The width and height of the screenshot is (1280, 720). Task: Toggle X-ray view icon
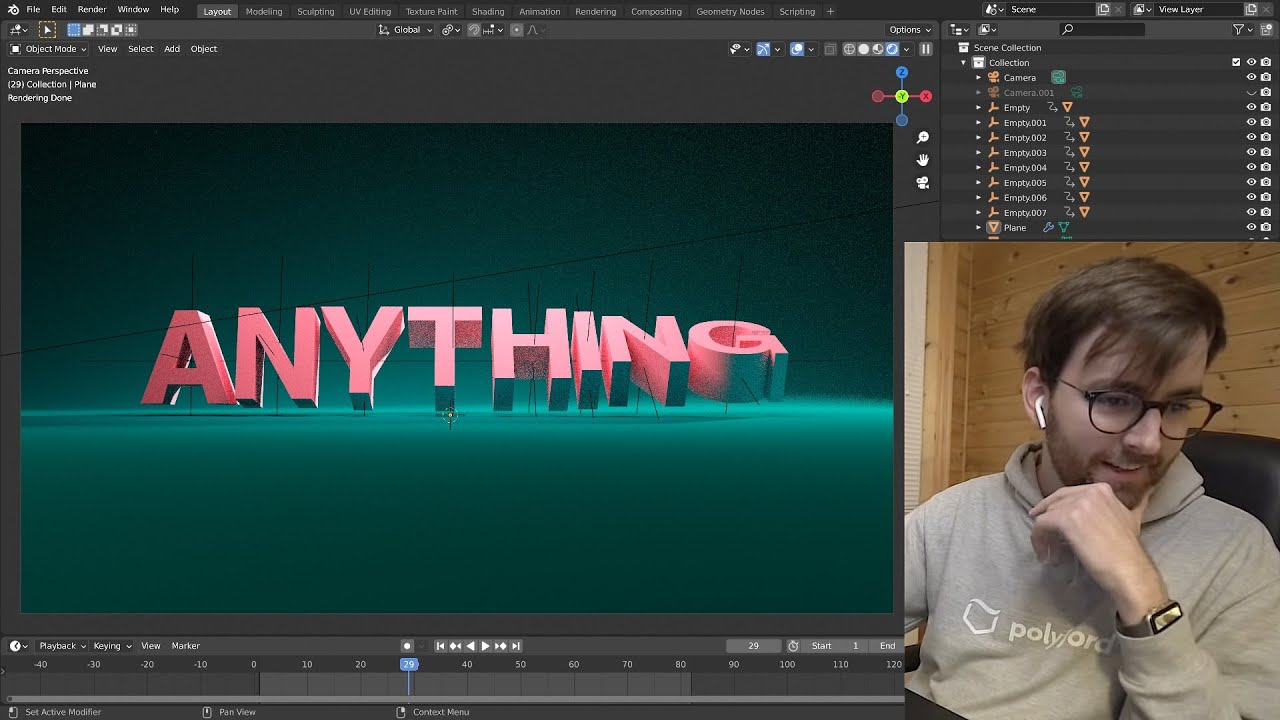(x=830, y=49)
